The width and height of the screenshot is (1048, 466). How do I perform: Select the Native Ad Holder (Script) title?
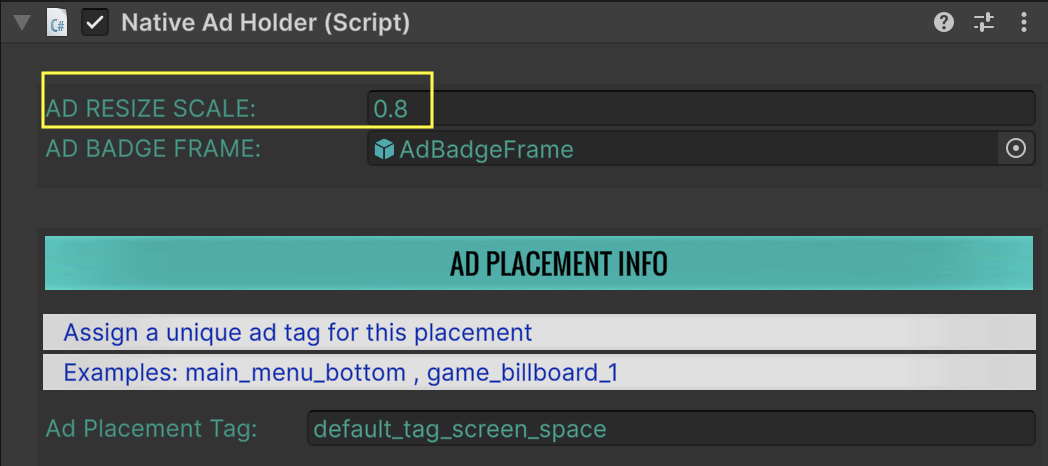tap(265, 22)
